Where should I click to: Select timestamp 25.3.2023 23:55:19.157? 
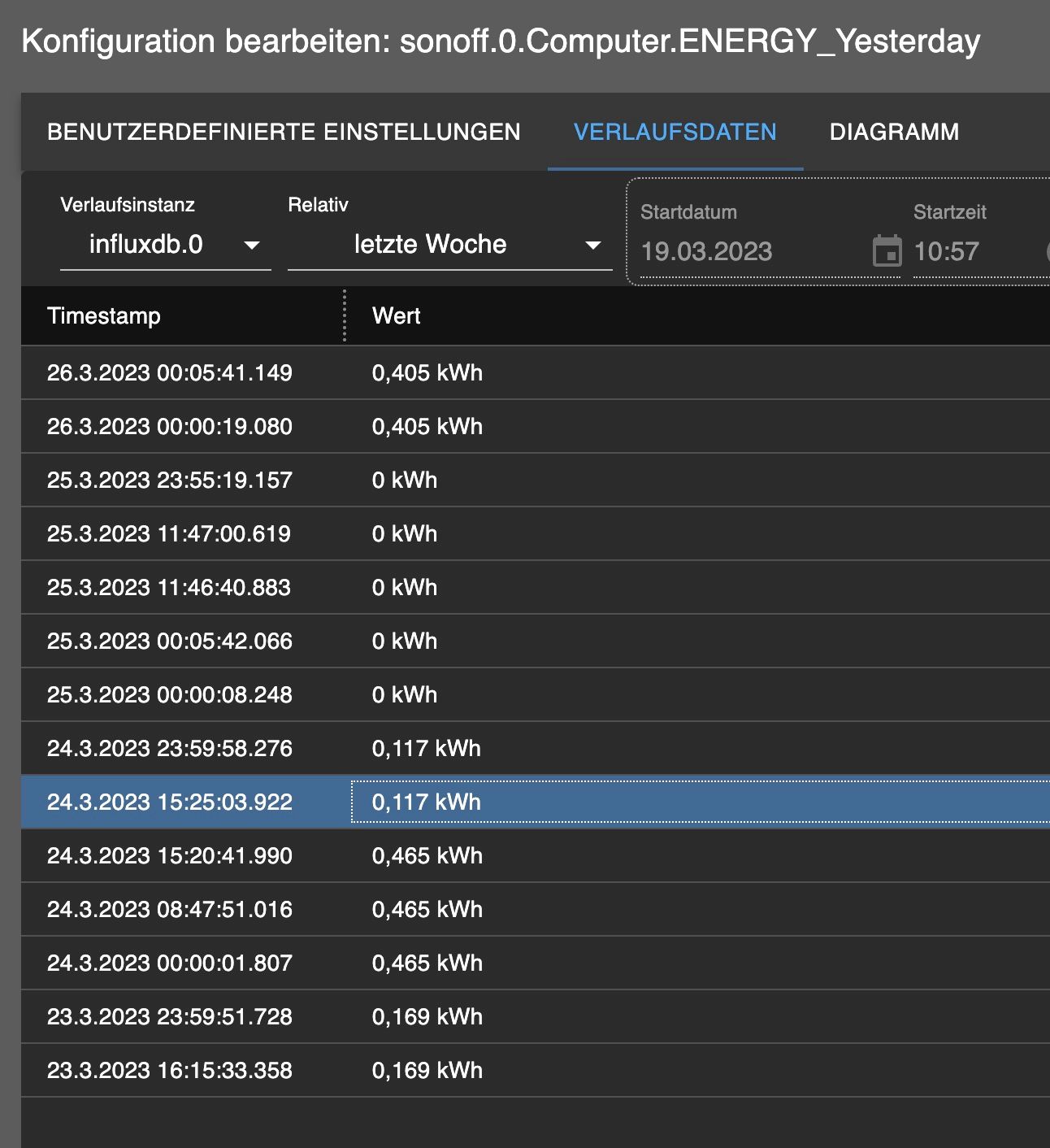tap(170, 480)
